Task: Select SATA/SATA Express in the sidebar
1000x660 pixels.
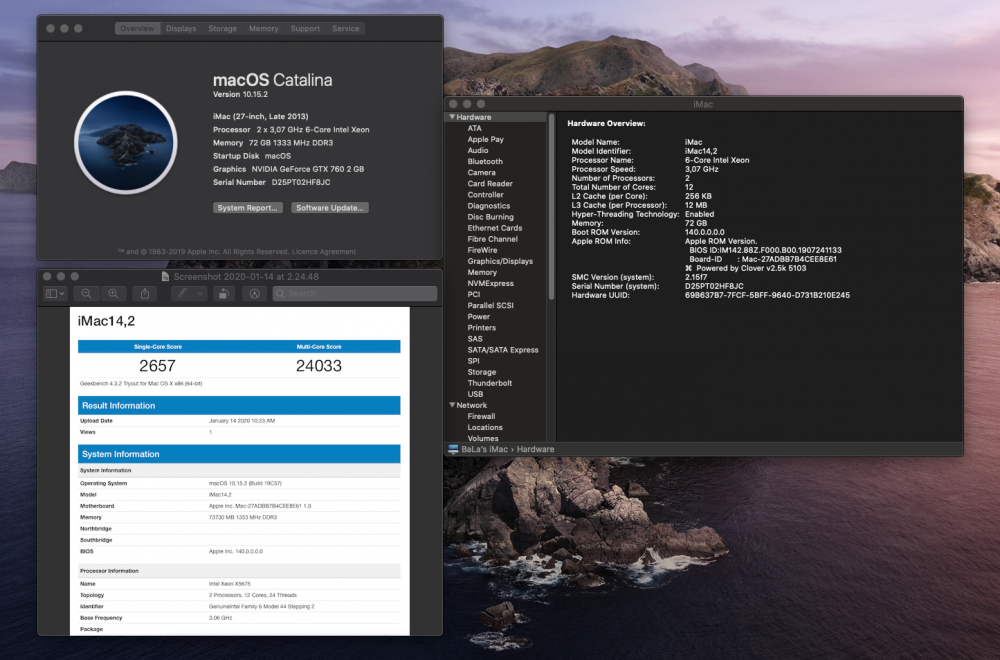Action: [x=503, y=350]
